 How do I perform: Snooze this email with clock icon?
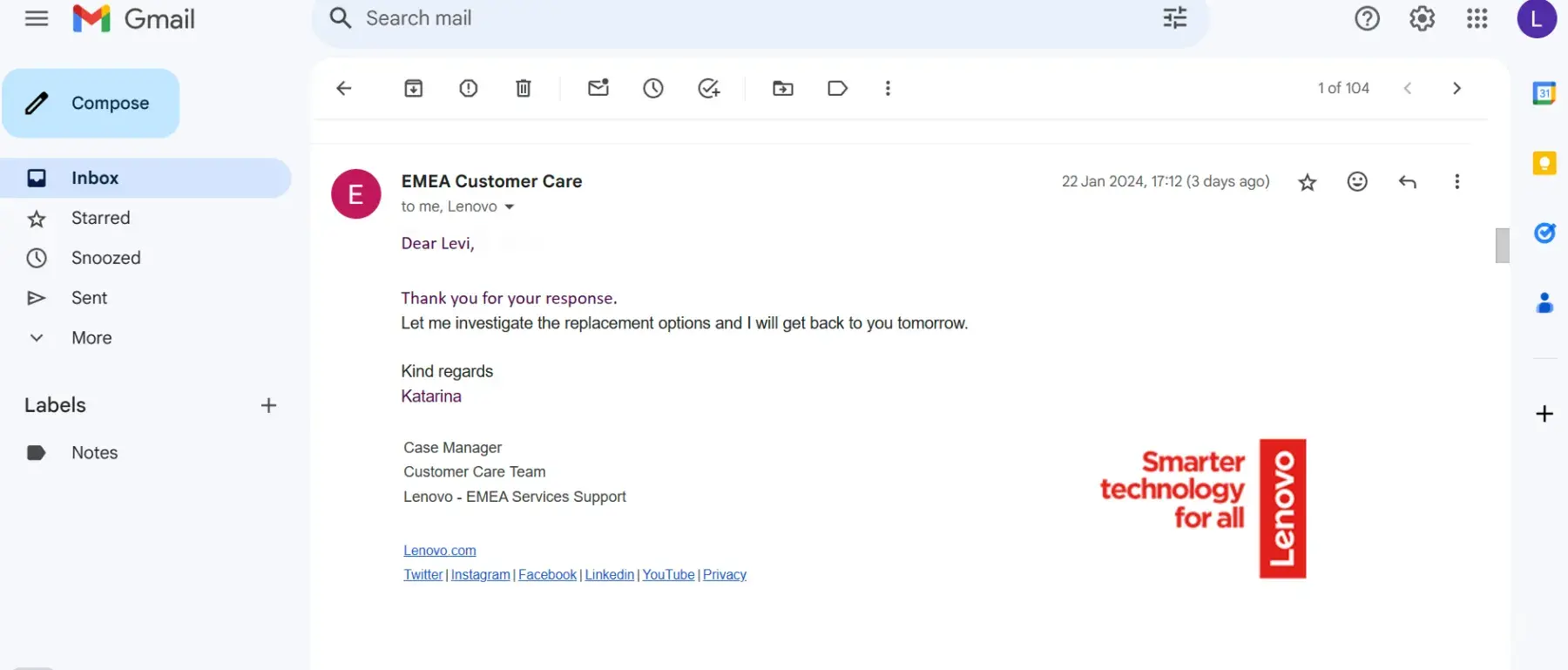coord(653,88)
